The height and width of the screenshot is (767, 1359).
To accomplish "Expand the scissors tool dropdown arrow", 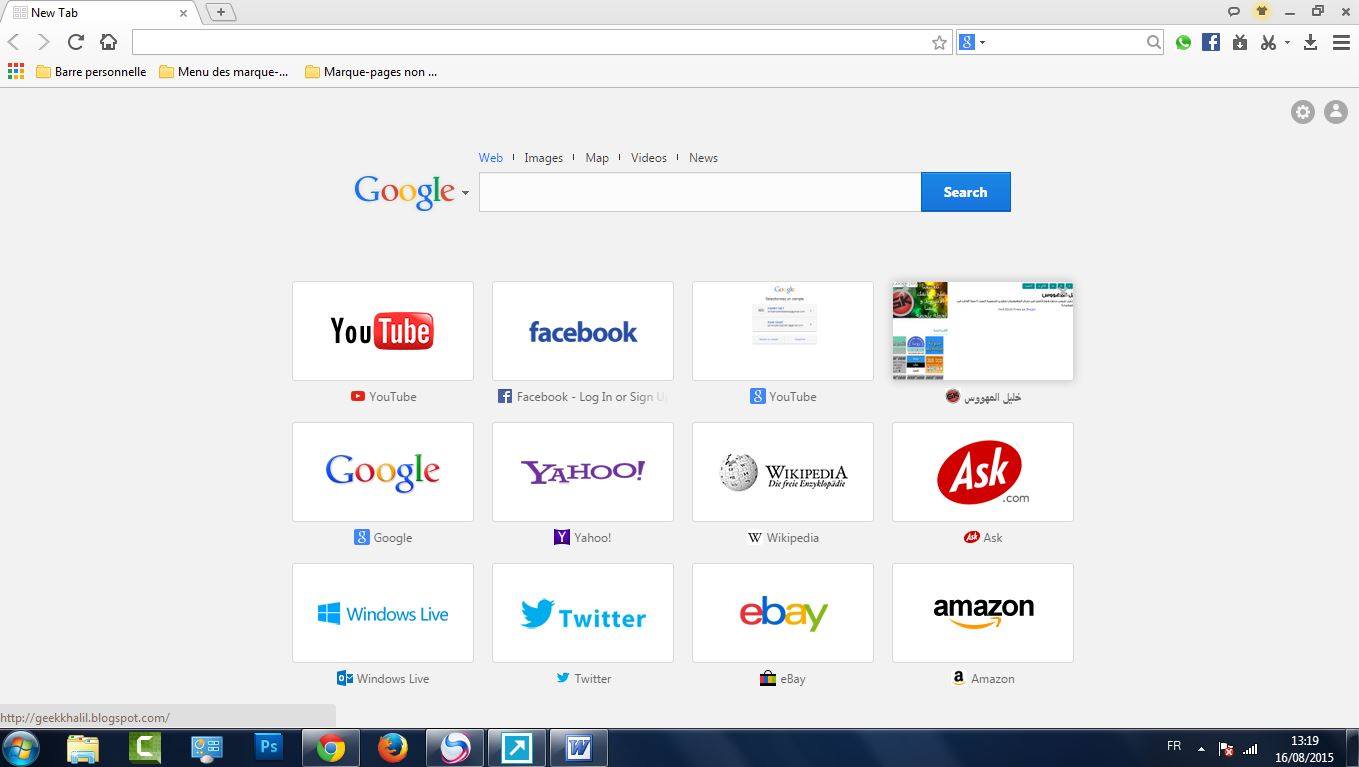I will (1287, 42).
